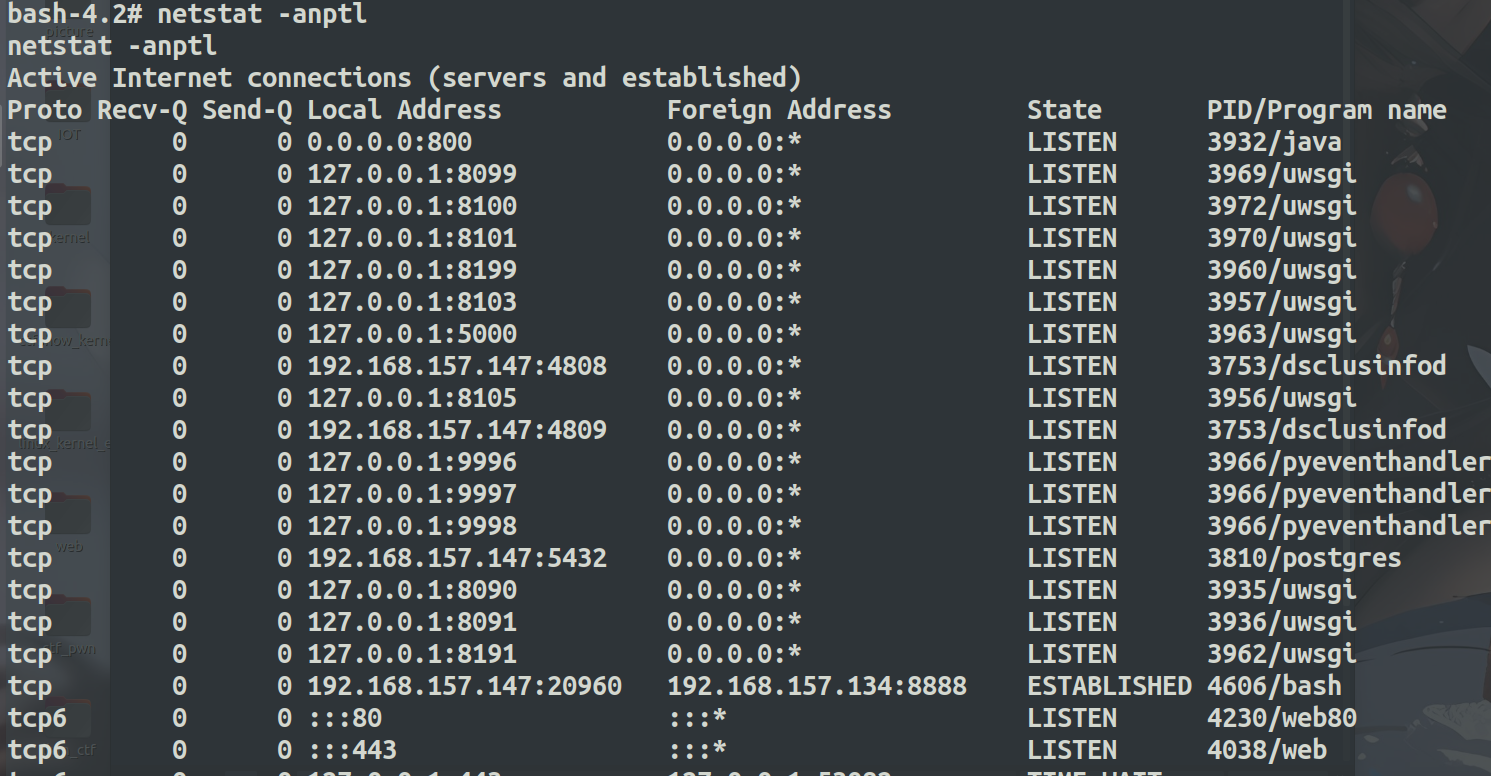Click local address 127.0.0.1:5000
1491x776 pixels.
[x=411, y=334]
